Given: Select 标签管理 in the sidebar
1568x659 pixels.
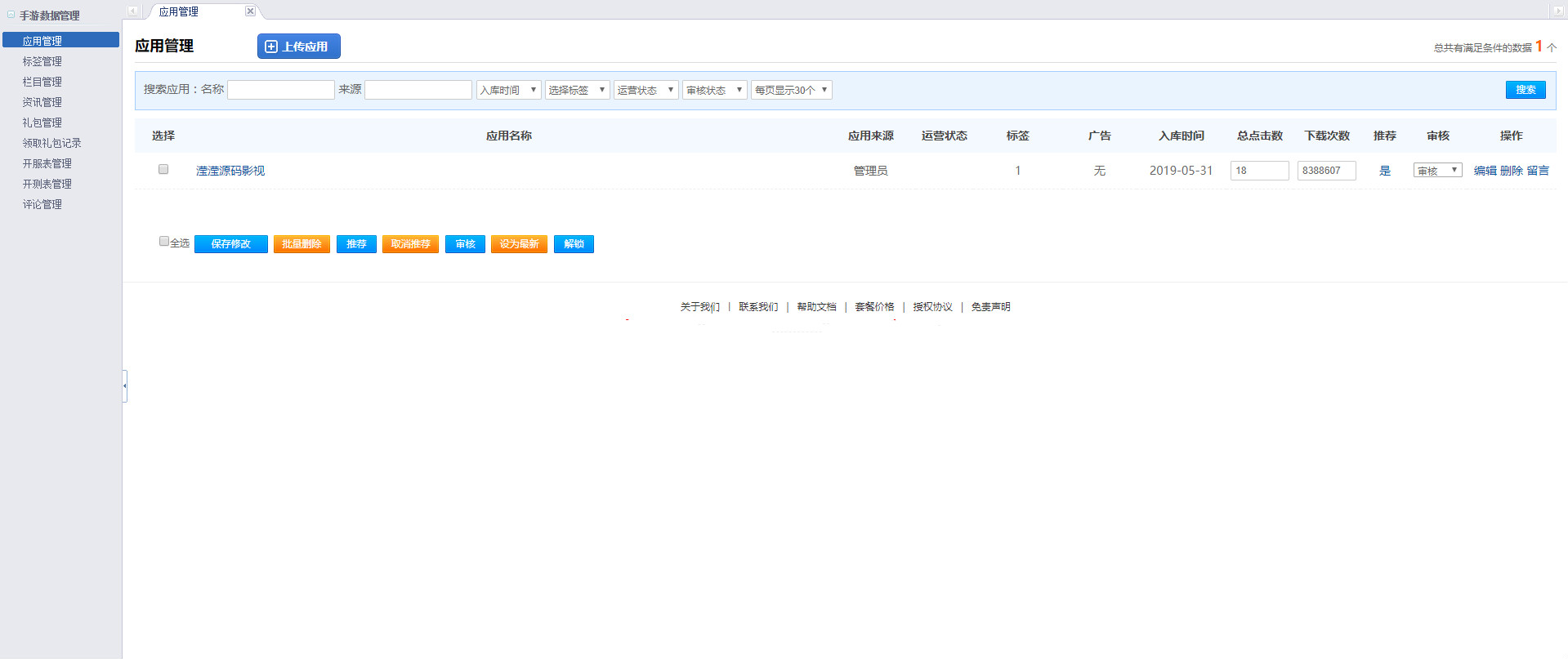Looking at the screenshot, I should [42, 61].
